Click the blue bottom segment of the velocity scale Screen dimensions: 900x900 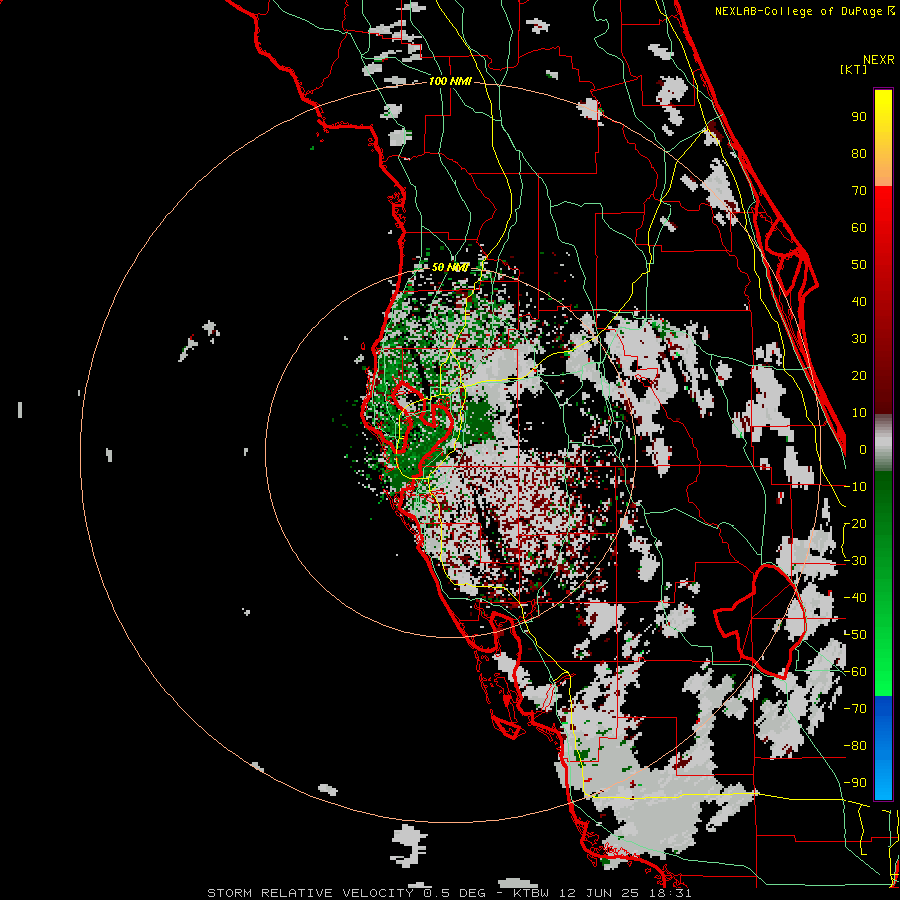(883, 748)
